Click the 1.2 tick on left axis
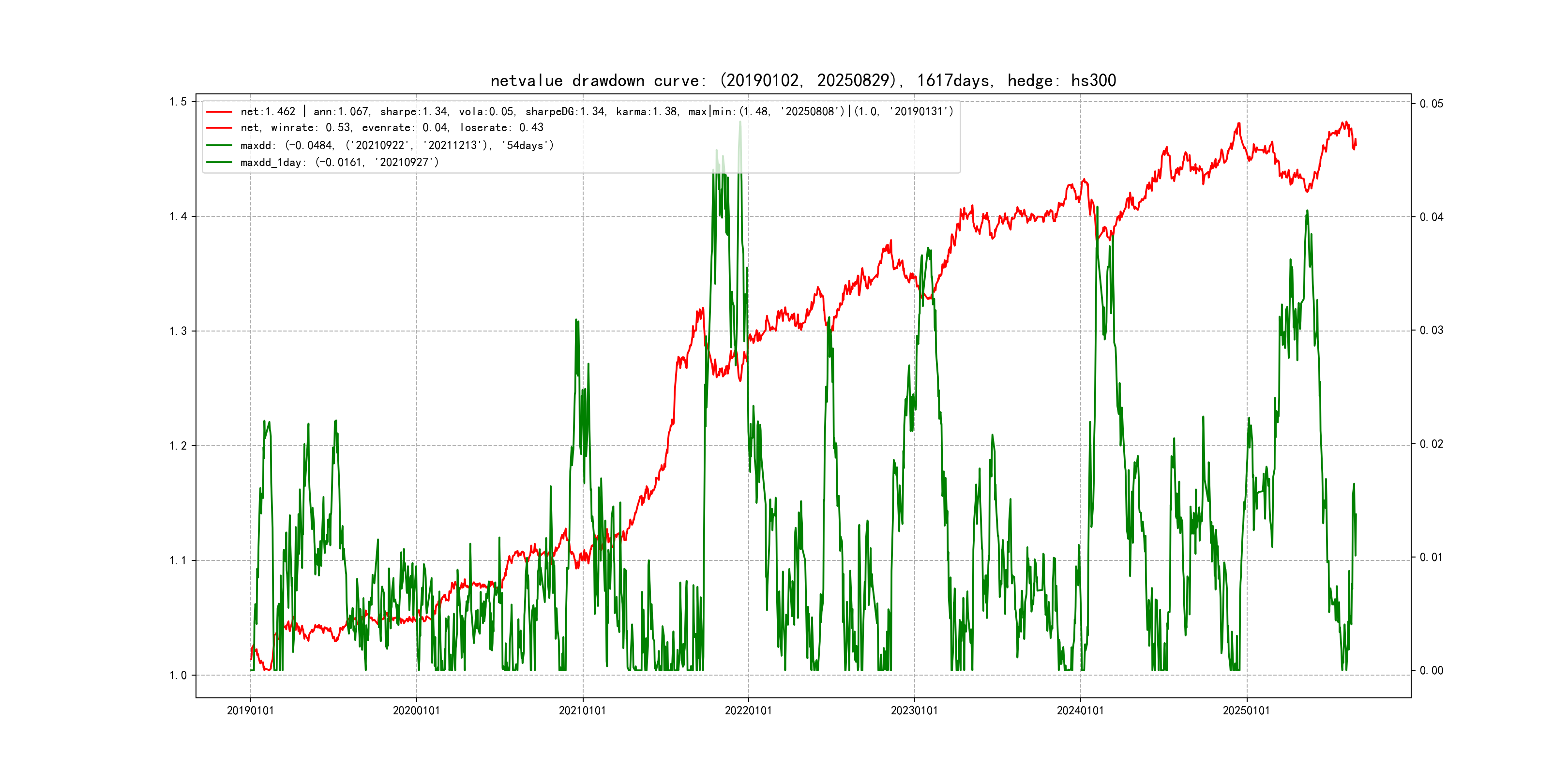This screenshot has width=1568, height=784. [178, 446]
